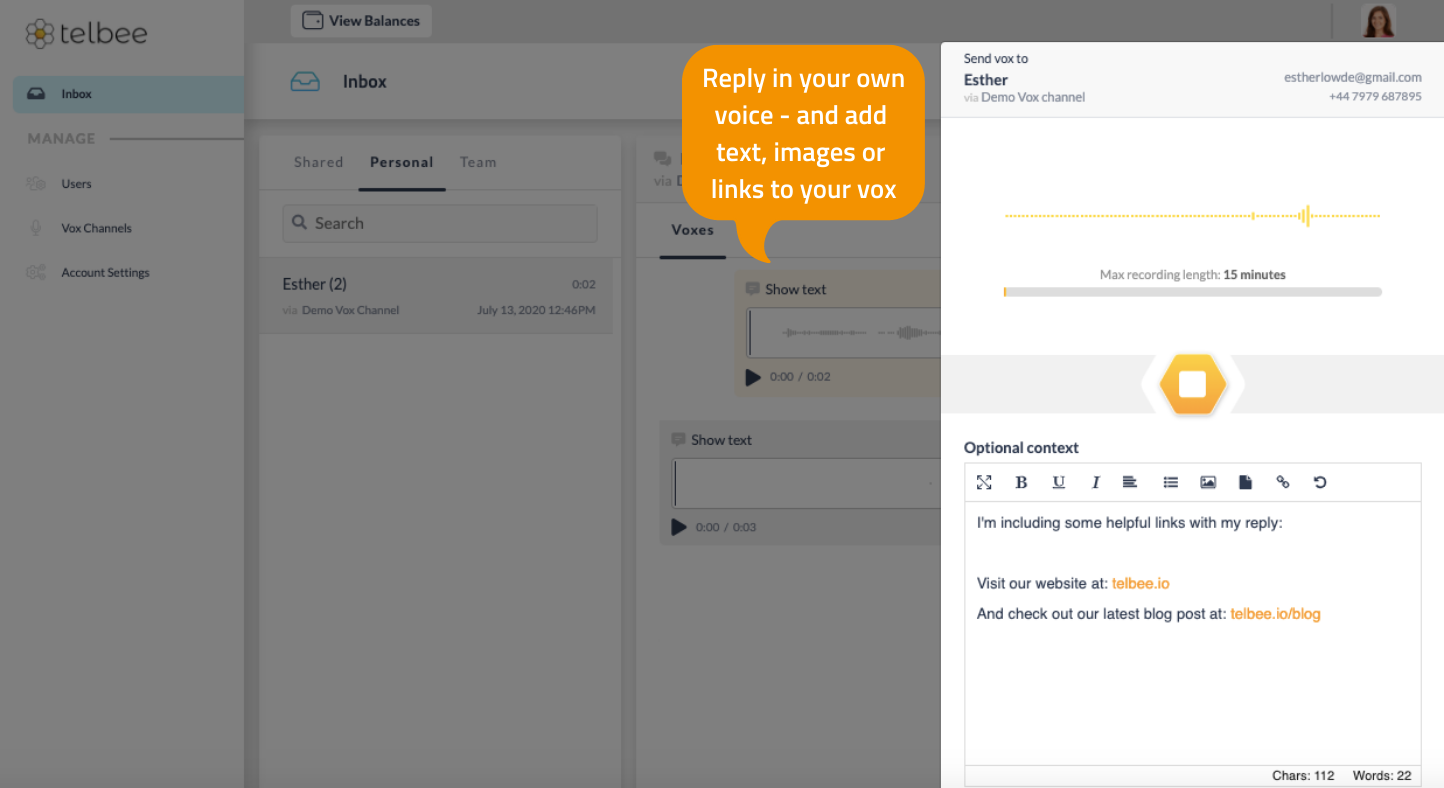Click the Inbox header tray icon
Screen dimensions: 1444x788
(x=305, y=82)
